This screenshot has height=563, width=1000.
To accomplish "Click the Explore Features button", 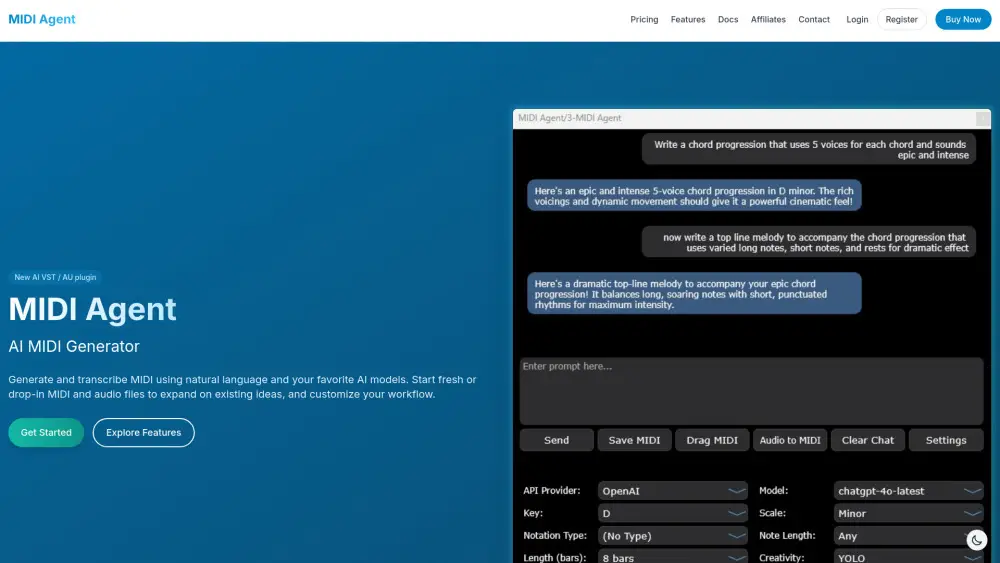I will 144,433.
